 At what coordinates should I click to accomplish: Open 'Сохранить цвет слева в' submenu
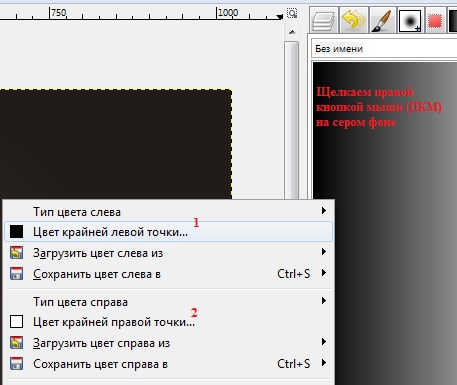(168, 274)
